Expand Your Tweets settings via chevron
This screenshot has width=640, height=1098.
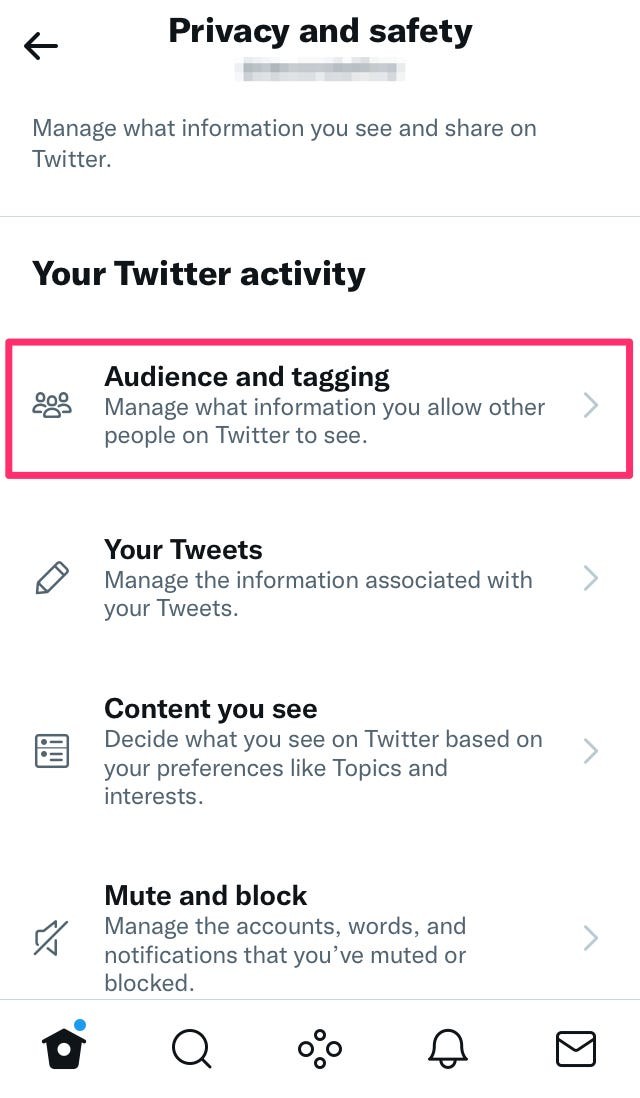(x=591, y=578)
